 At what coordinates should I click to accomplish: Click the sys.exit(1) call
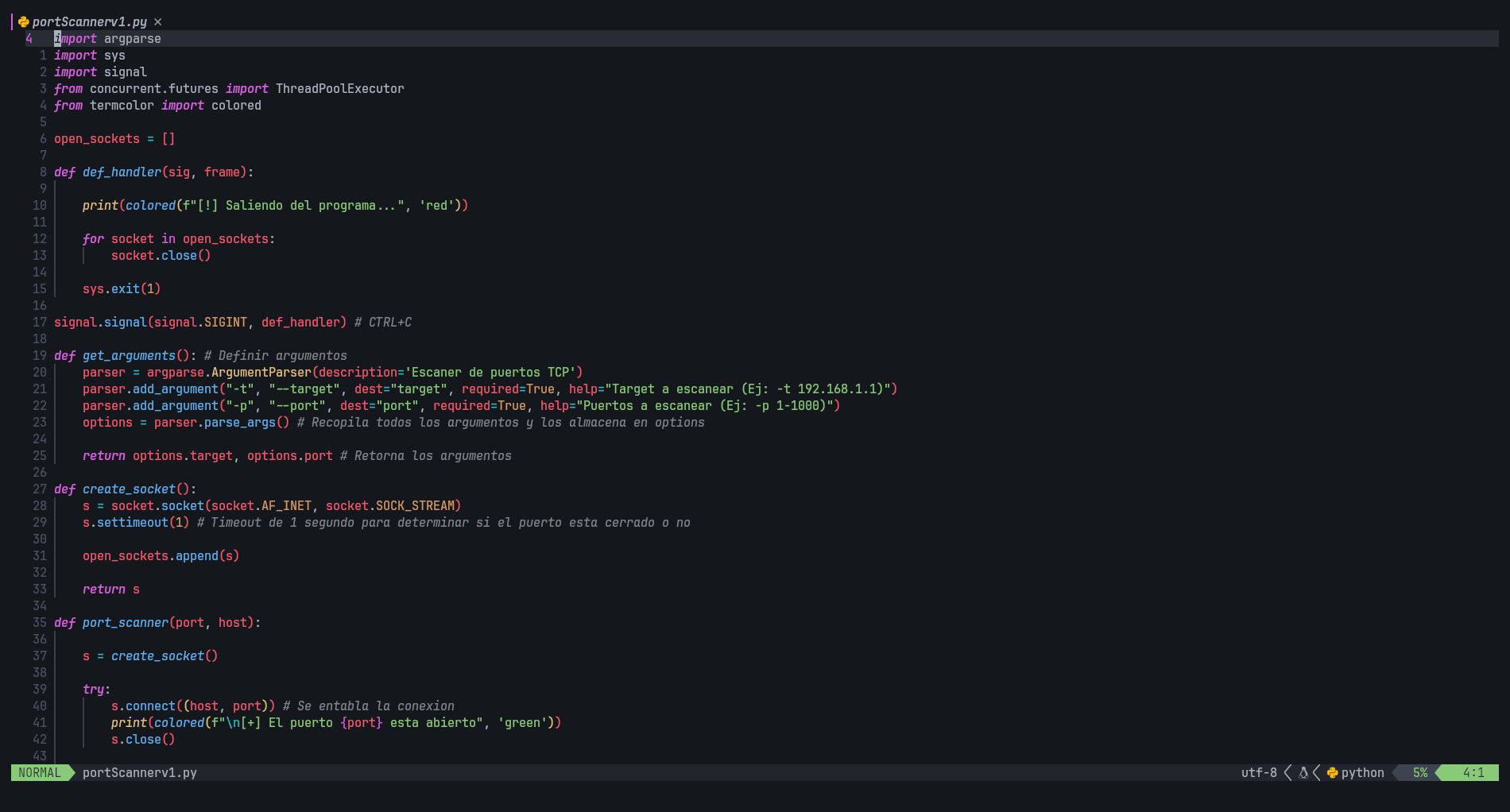[x=122, y=288]
